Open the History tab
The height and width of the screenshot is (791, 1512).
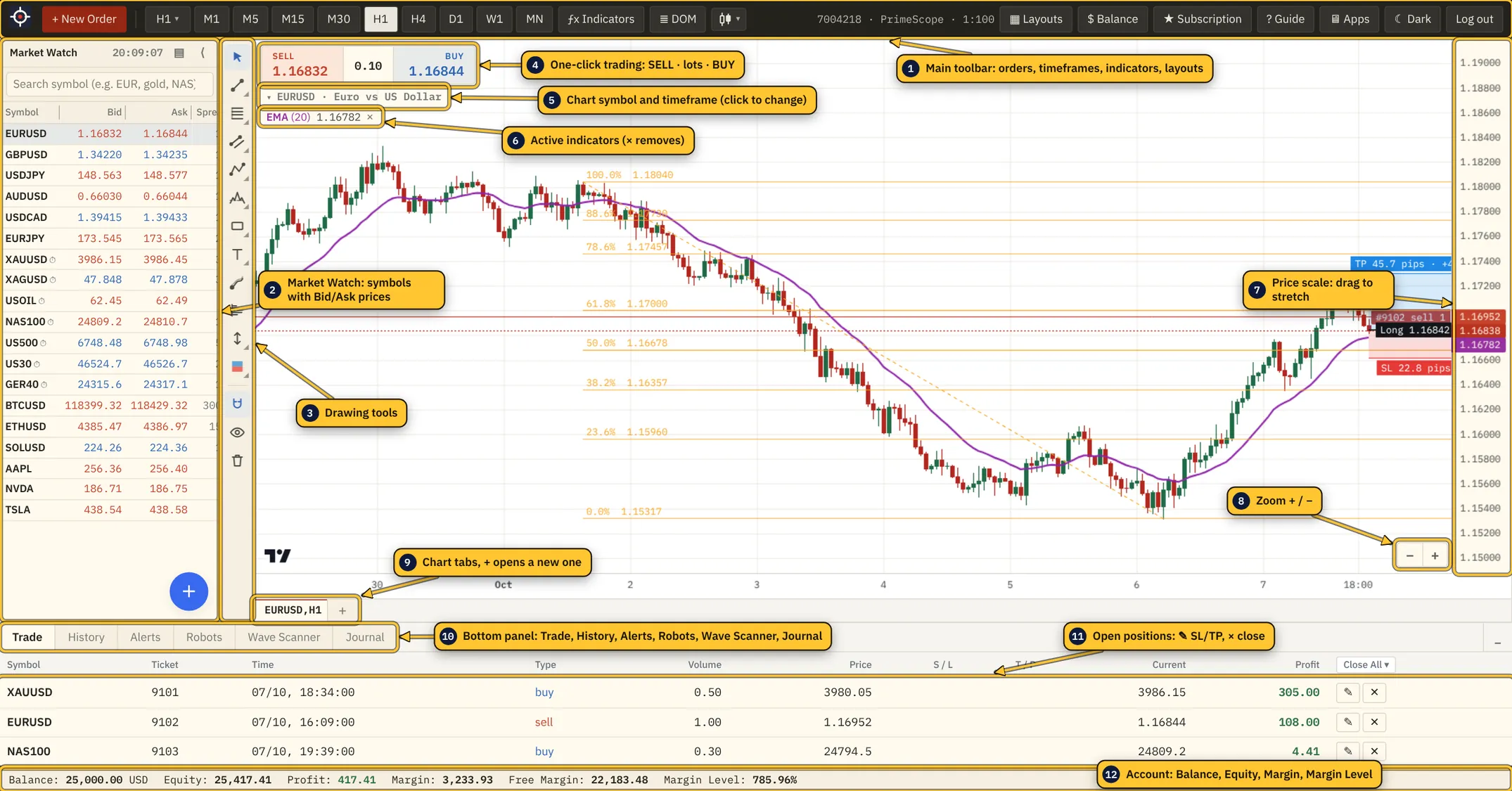click(x=86, y=637)
